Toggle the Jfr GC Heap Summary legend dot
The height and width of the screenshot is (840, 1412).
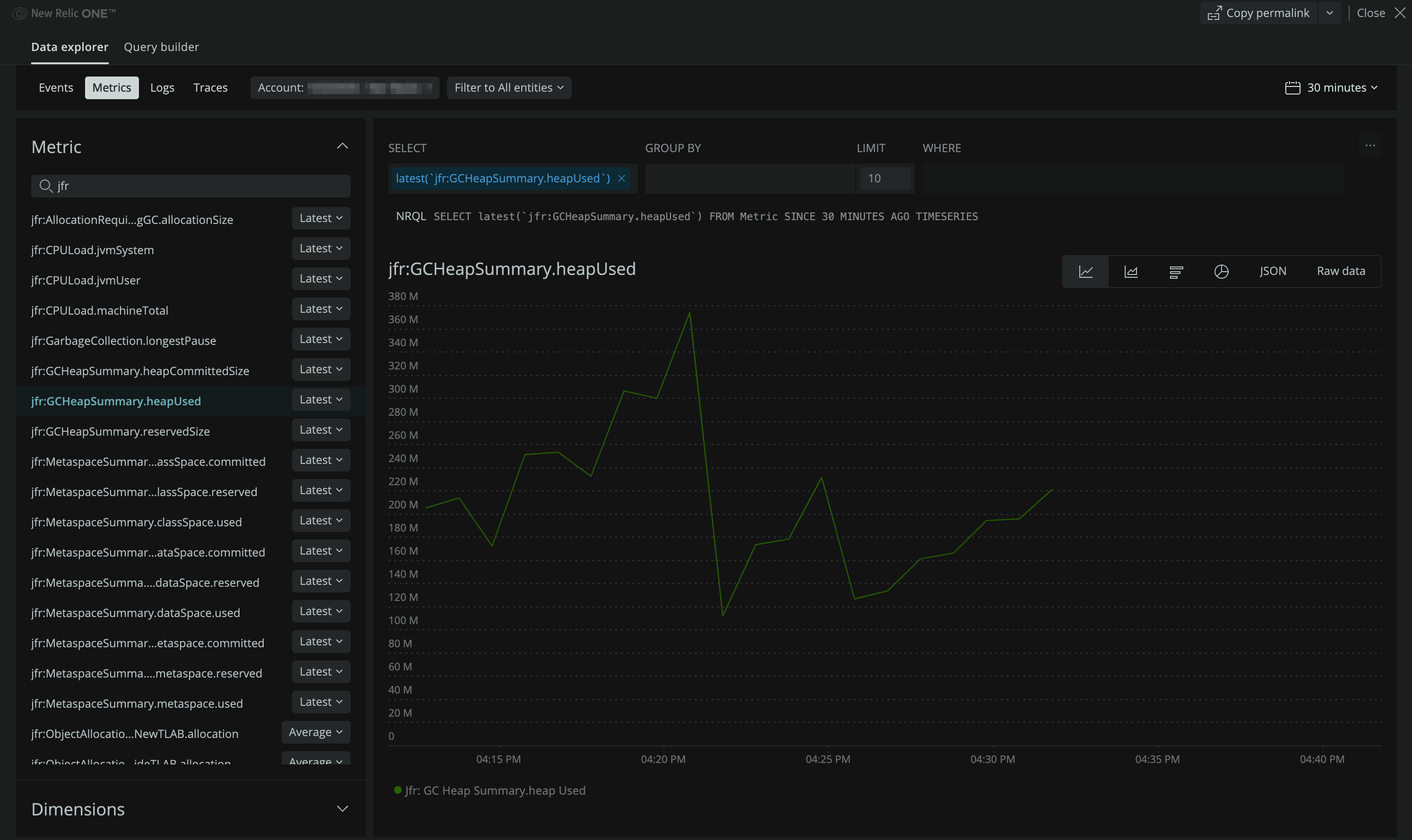pyautogui.click(x=397, y=790)
